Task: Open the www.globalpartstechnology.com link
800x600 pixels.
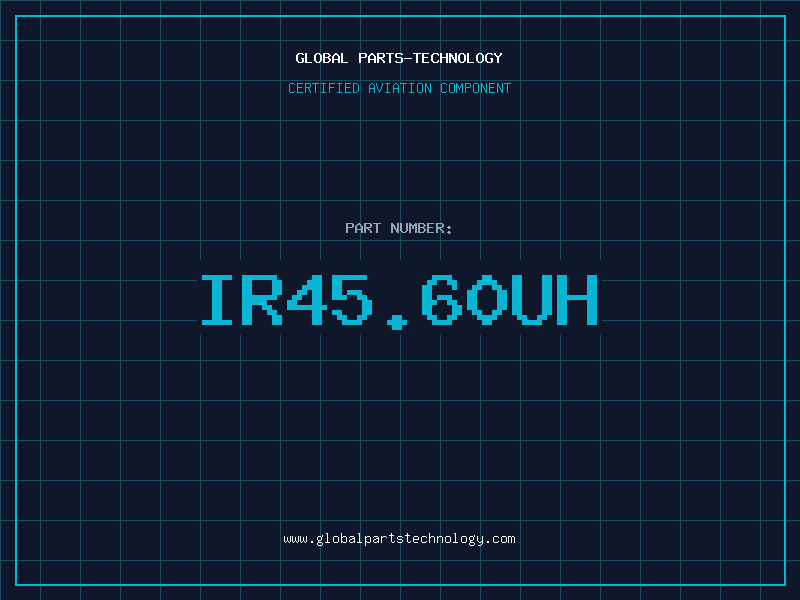Action: (x=399, y=539)
